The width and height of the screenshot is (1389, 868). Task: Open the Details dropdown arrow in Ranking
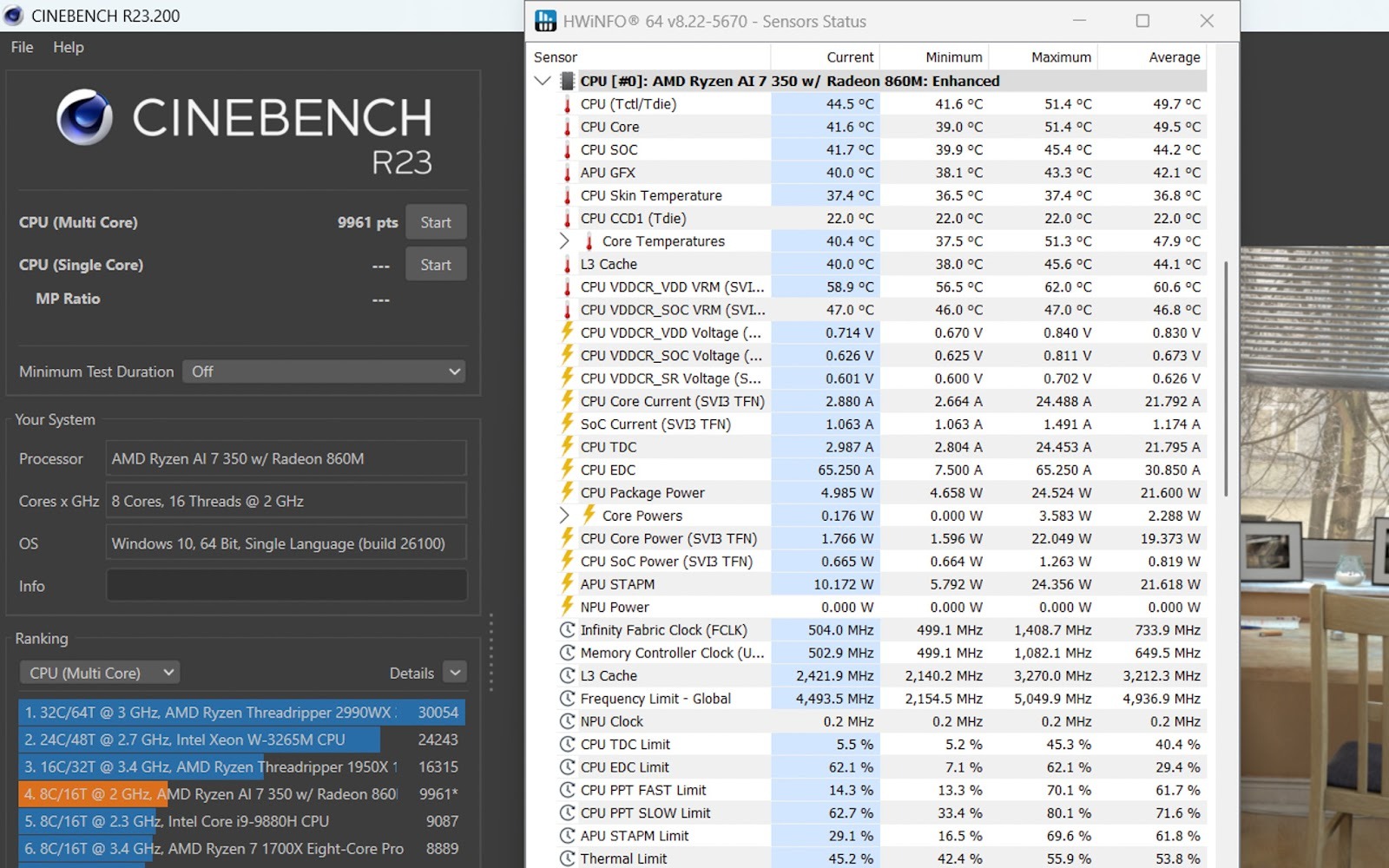click(x=455, y=673)
